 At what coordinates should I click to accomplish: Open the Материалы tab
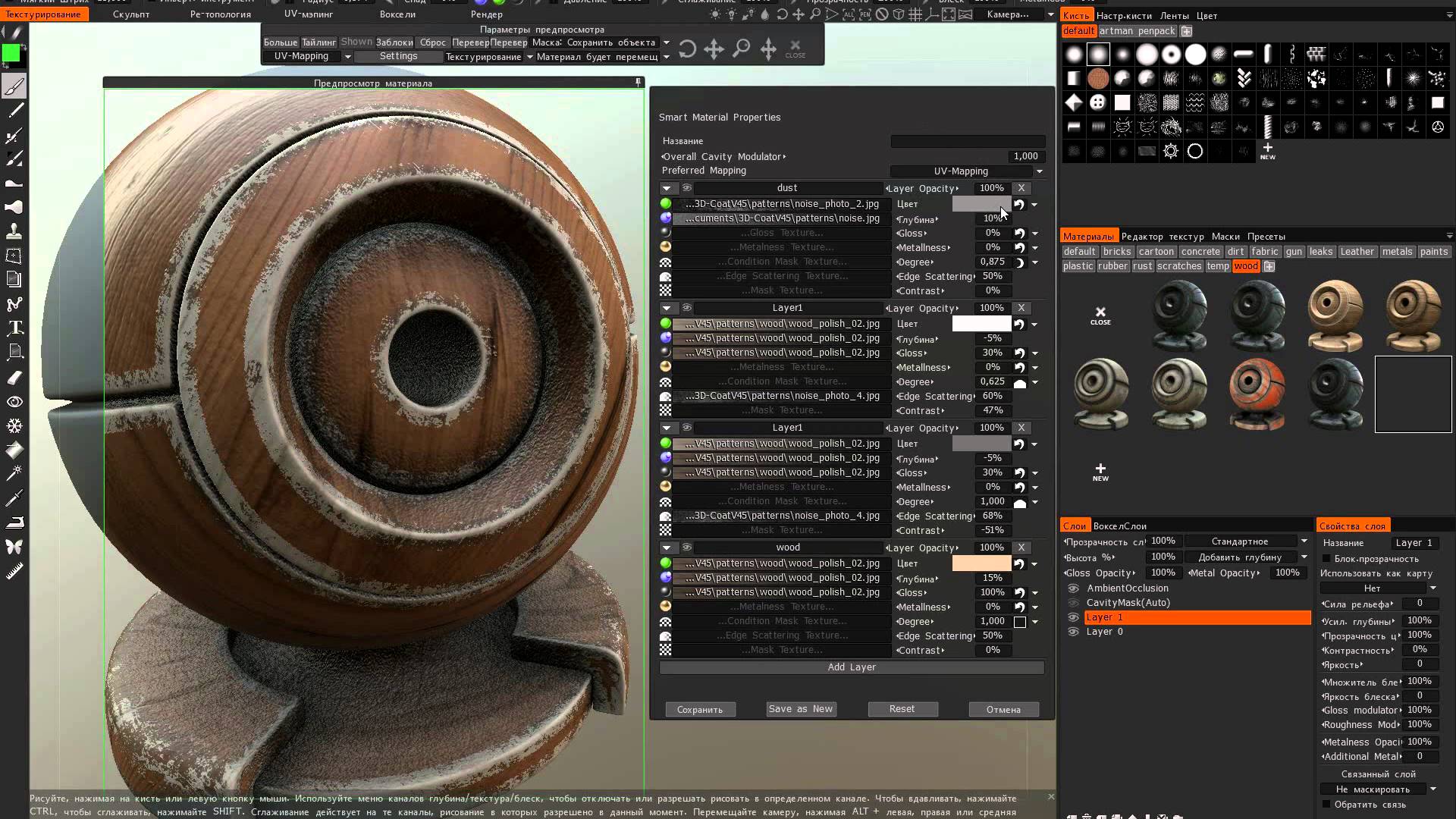click(1088, 236)
